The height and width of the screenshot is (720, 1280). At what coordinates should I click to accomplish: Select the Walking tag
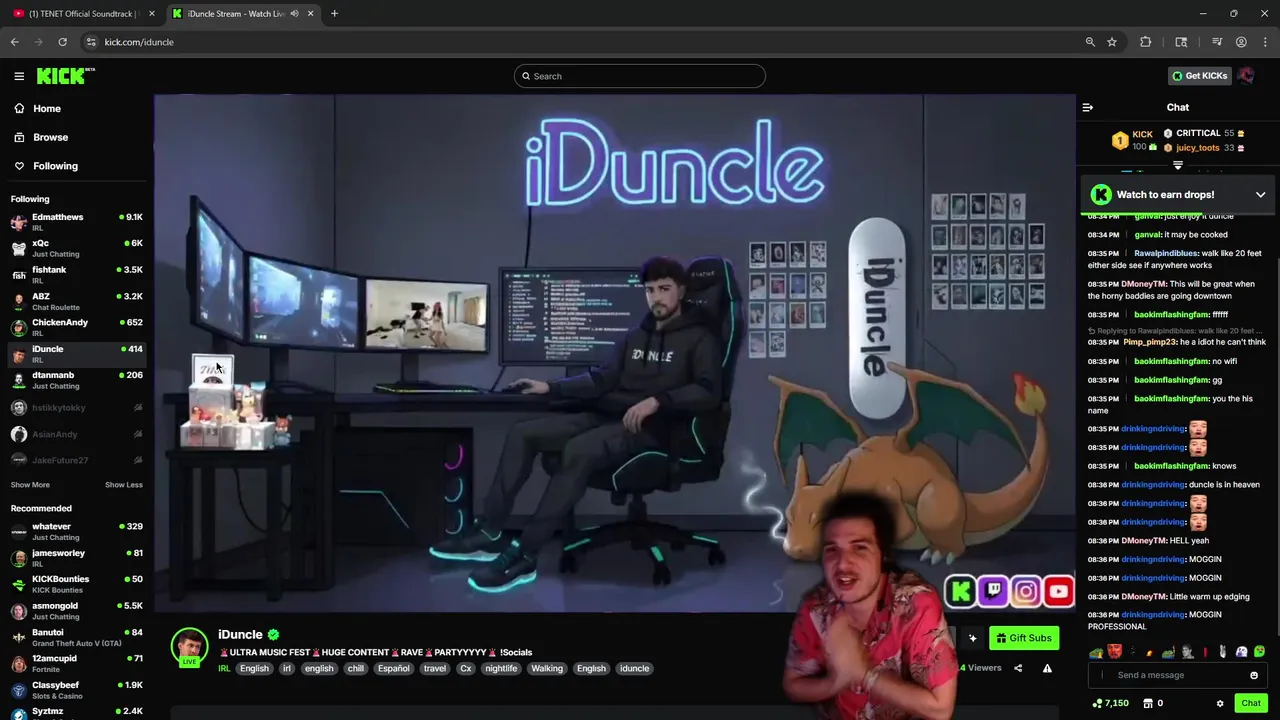click(x=547, y=668)
